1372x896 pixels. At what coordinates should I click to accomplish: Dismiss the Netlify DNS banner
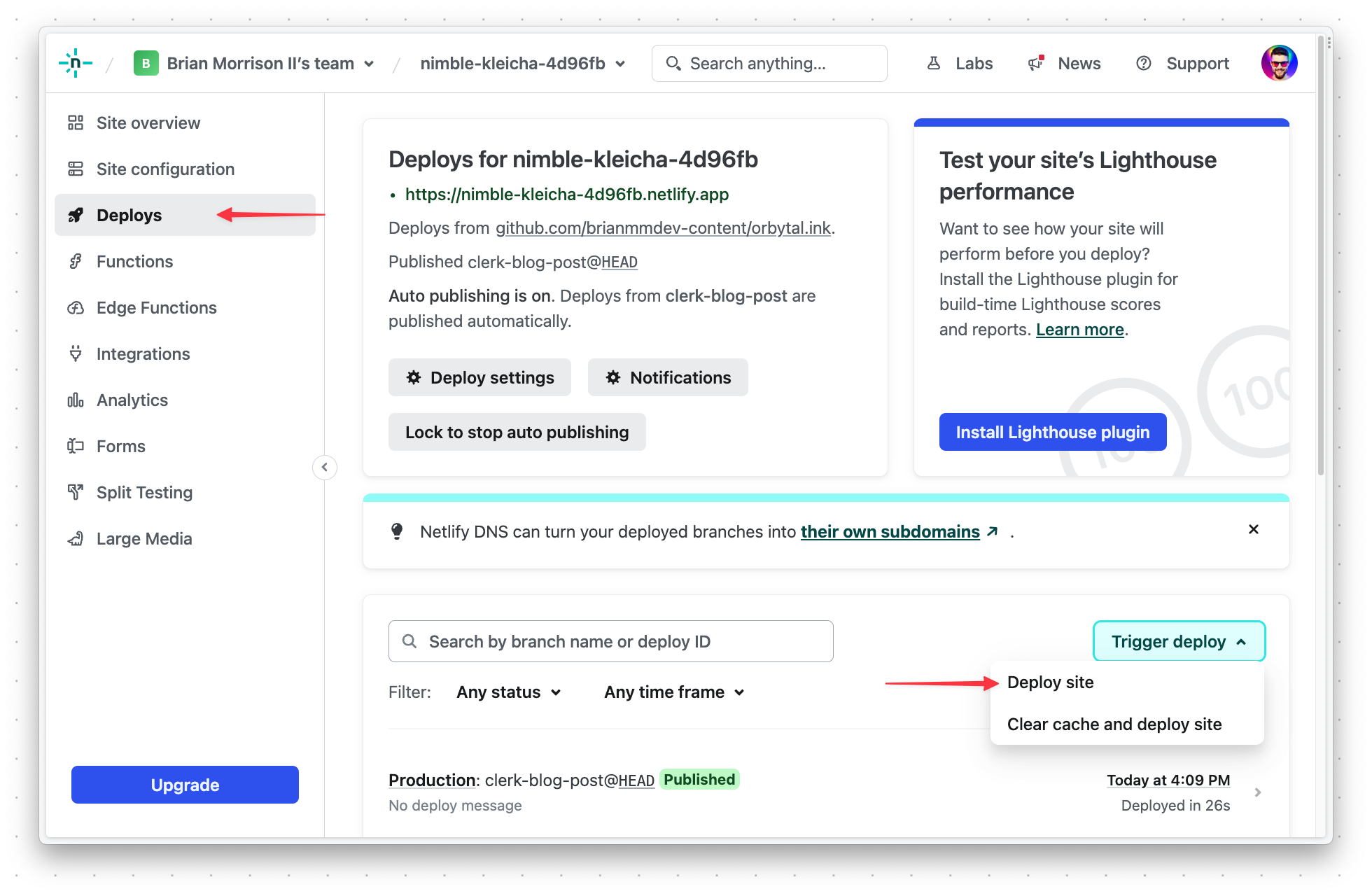click(x=1253, y=530)
